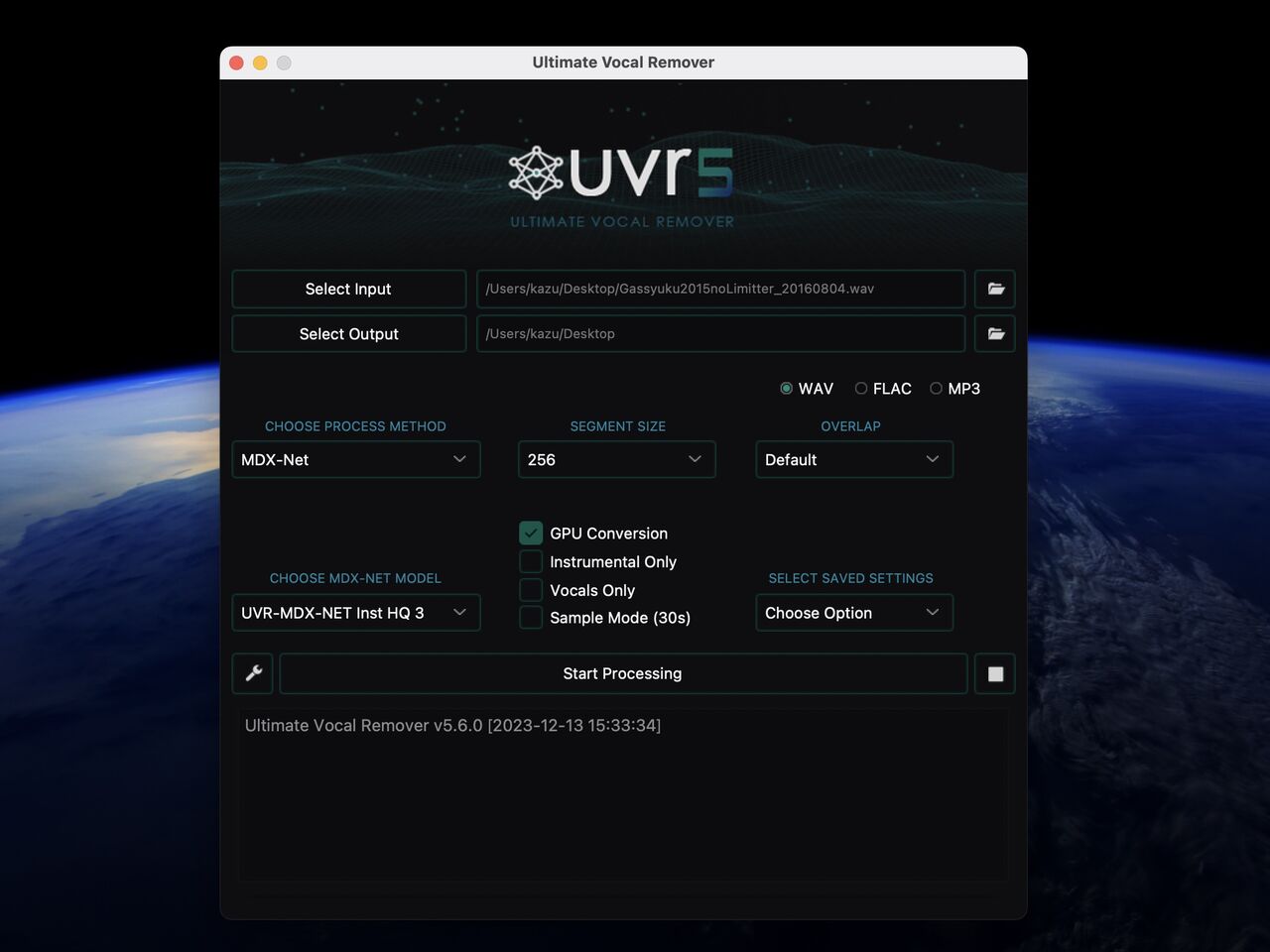
Task: Click the console log output area
Action: click(623, 794)
